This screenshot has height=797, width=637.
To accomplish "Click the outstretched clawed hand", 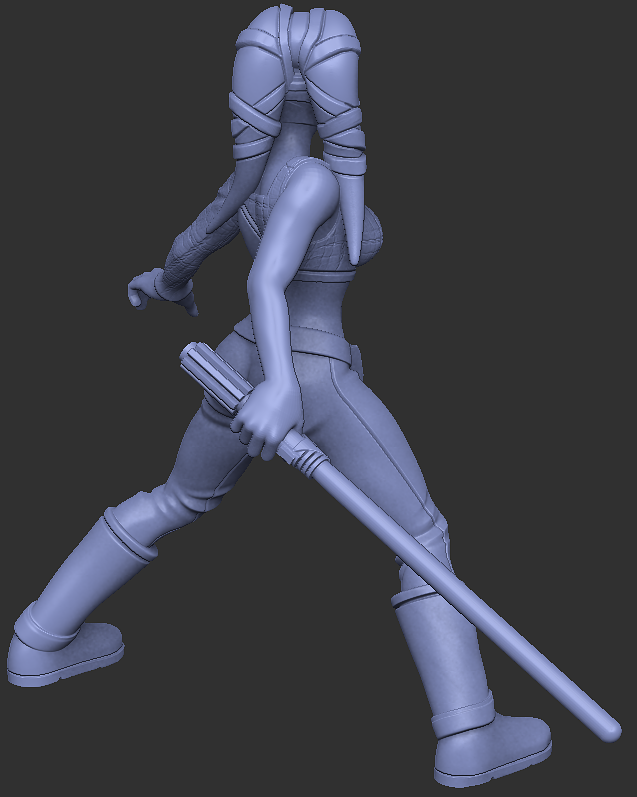I will (x=152, y=289).
